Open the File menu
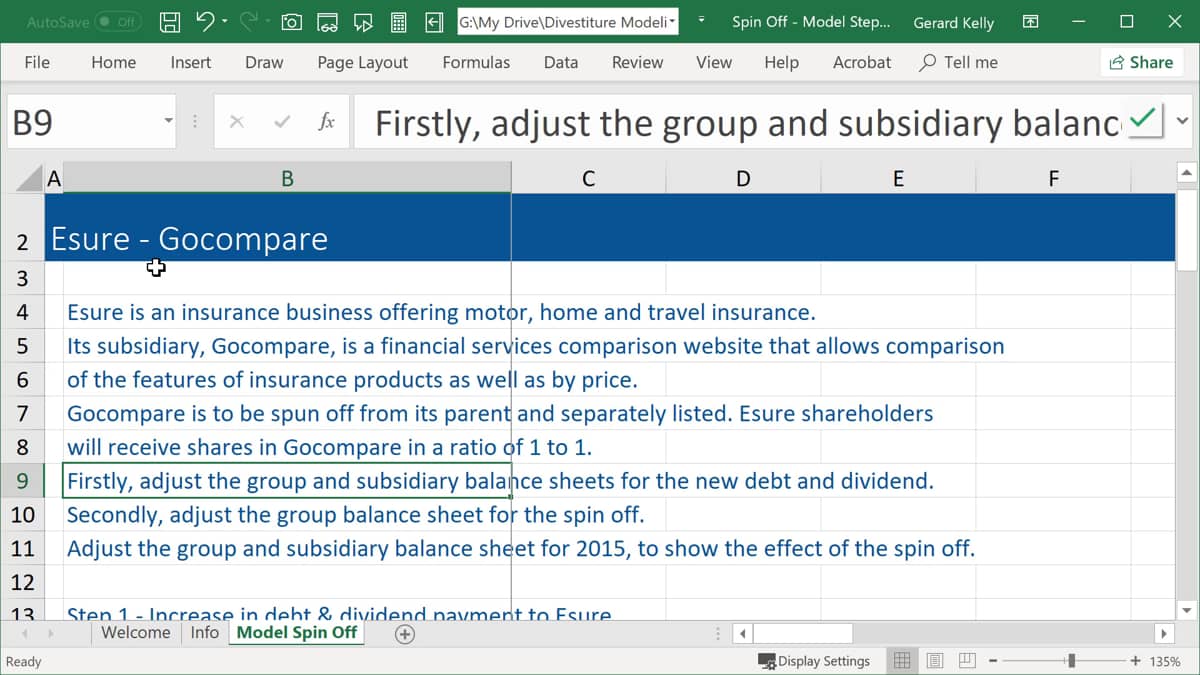Screen dimensions: 1200x675 pyautogui.click(x=37, y=62)
